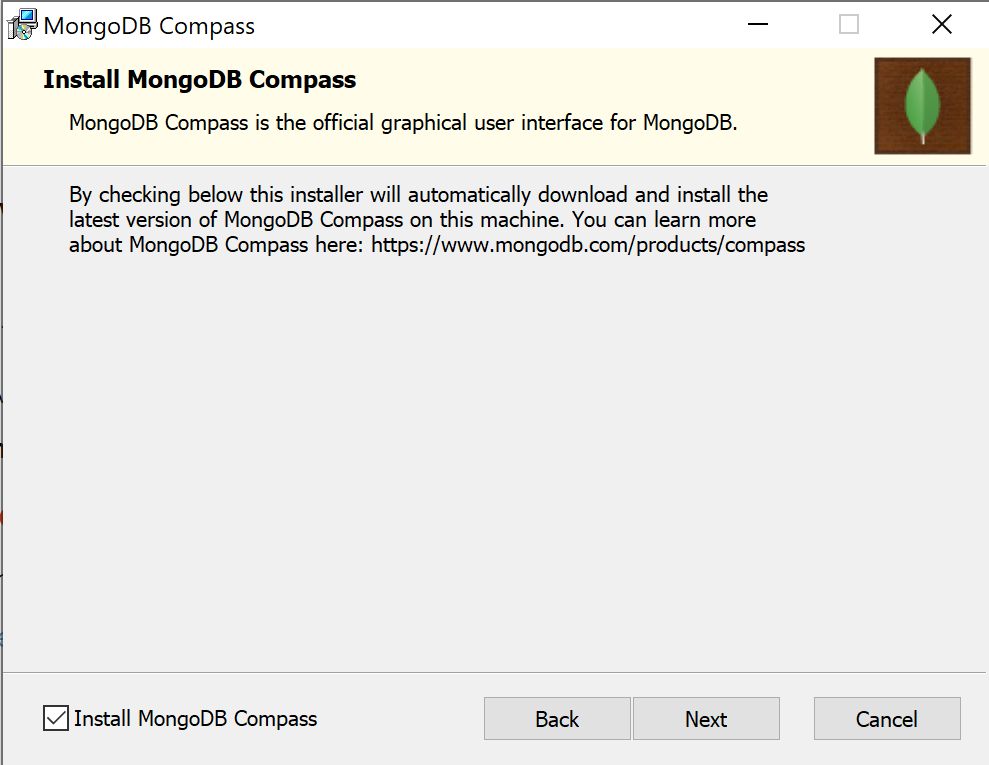Click the mongodb.com/products/compass URL

pos(588,244)
